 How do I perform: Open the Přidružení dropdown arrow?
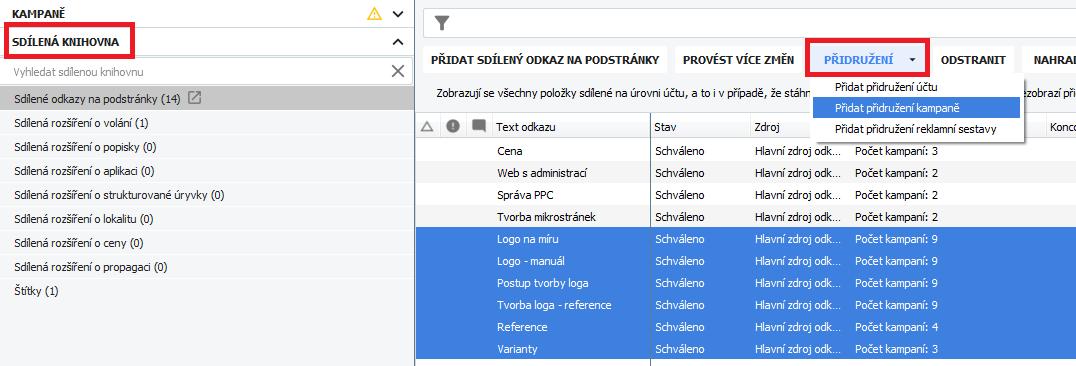coord(912,60)
